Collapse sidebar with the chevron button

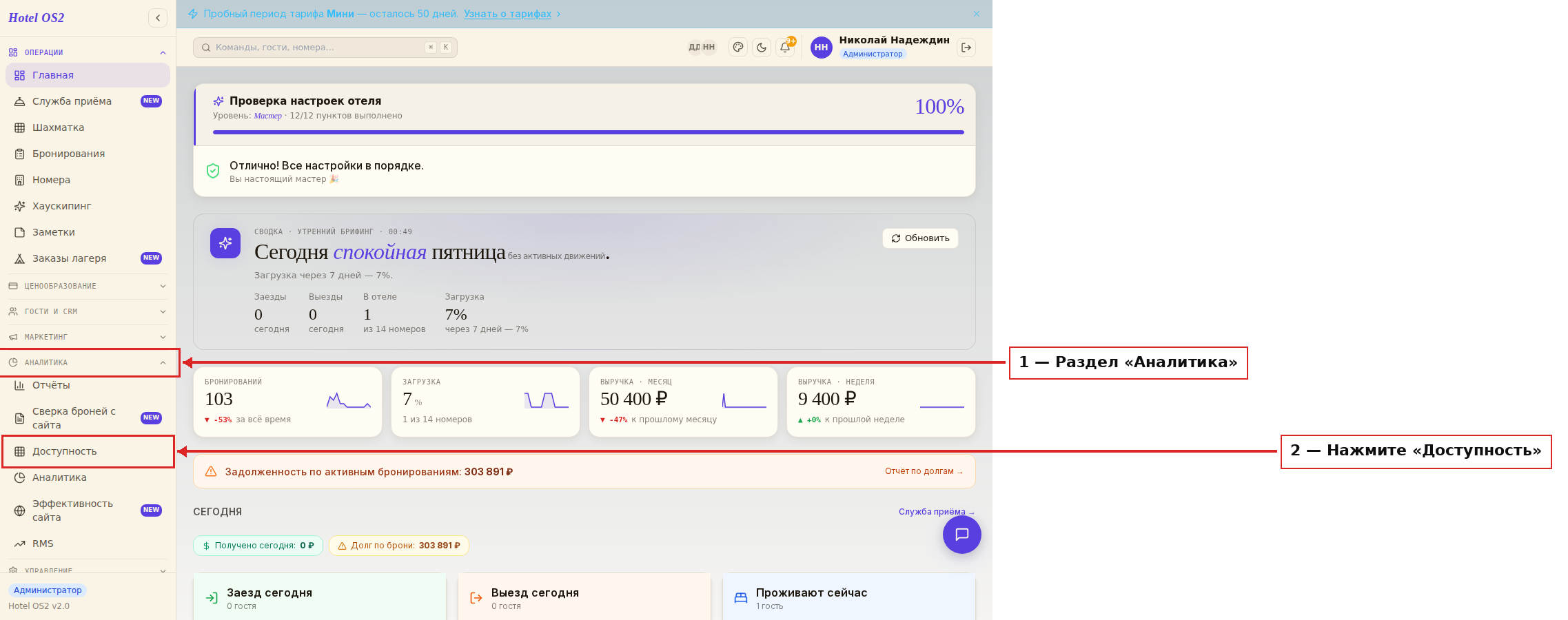(158, 18)
